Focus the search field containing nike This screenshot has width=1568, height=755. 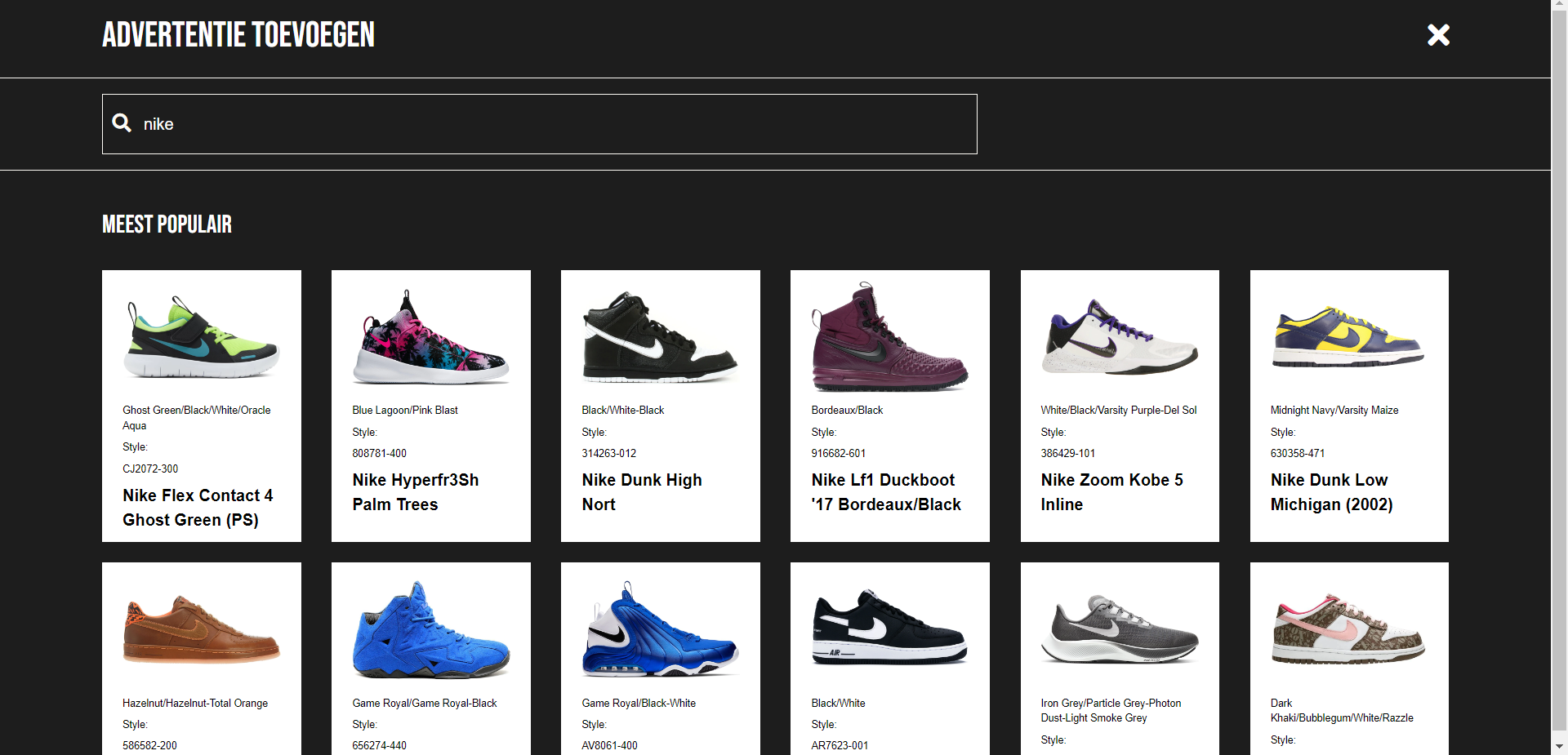click(x=555, y=124)
